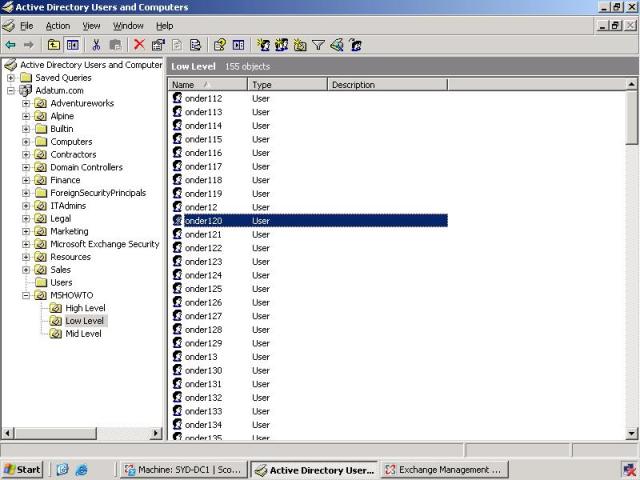Click the red Delete X icon

click(x=140, y=44)
